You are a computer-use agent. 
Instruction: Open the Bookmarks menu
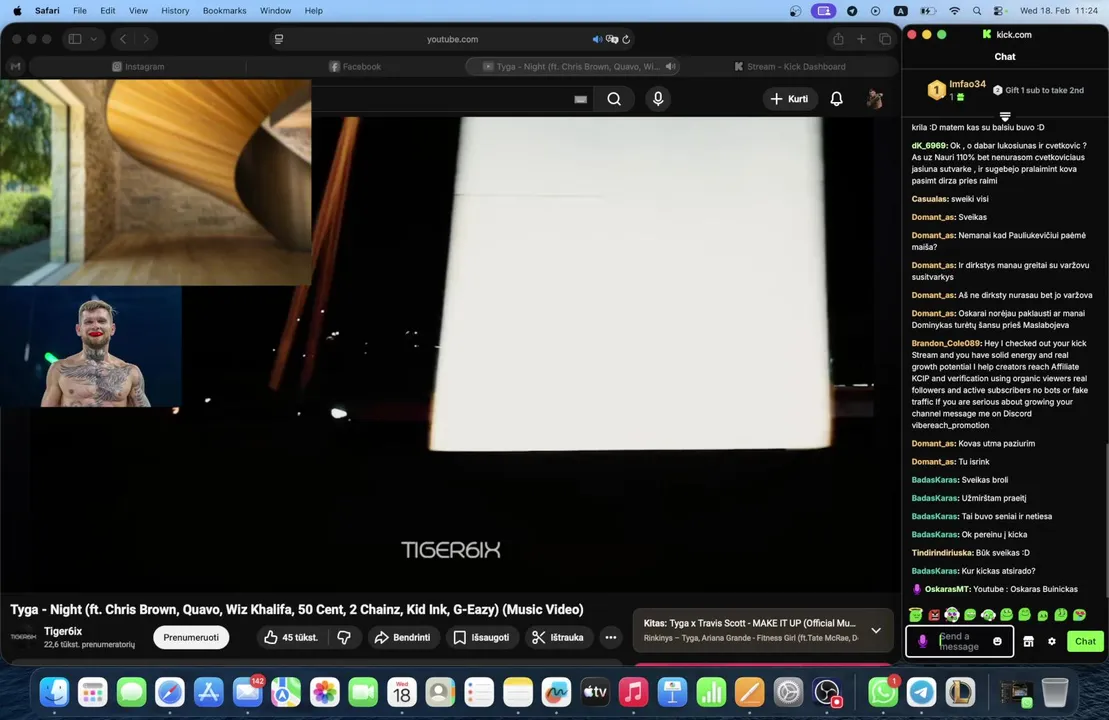tap(224, 11)
